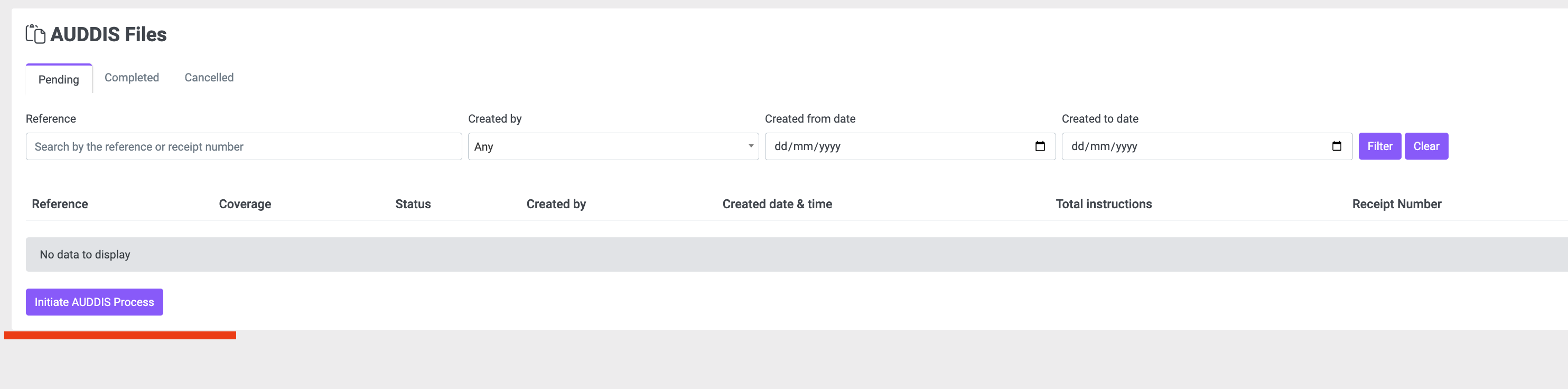Apply filters with the Filter button
Screen dimensions: 1568x389
click(x=1379, y=146)
